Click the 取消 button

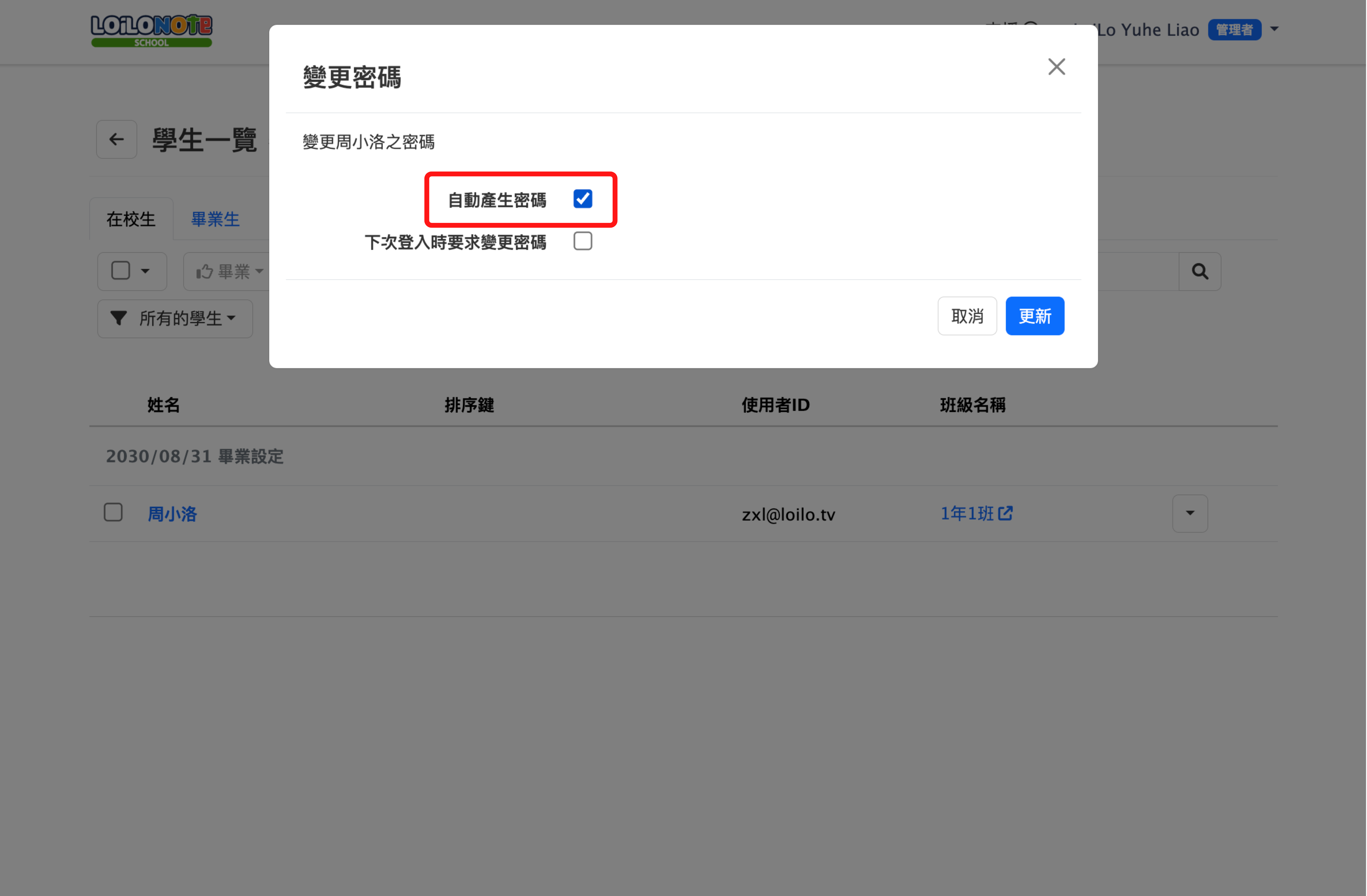click(x=967, y=316)
